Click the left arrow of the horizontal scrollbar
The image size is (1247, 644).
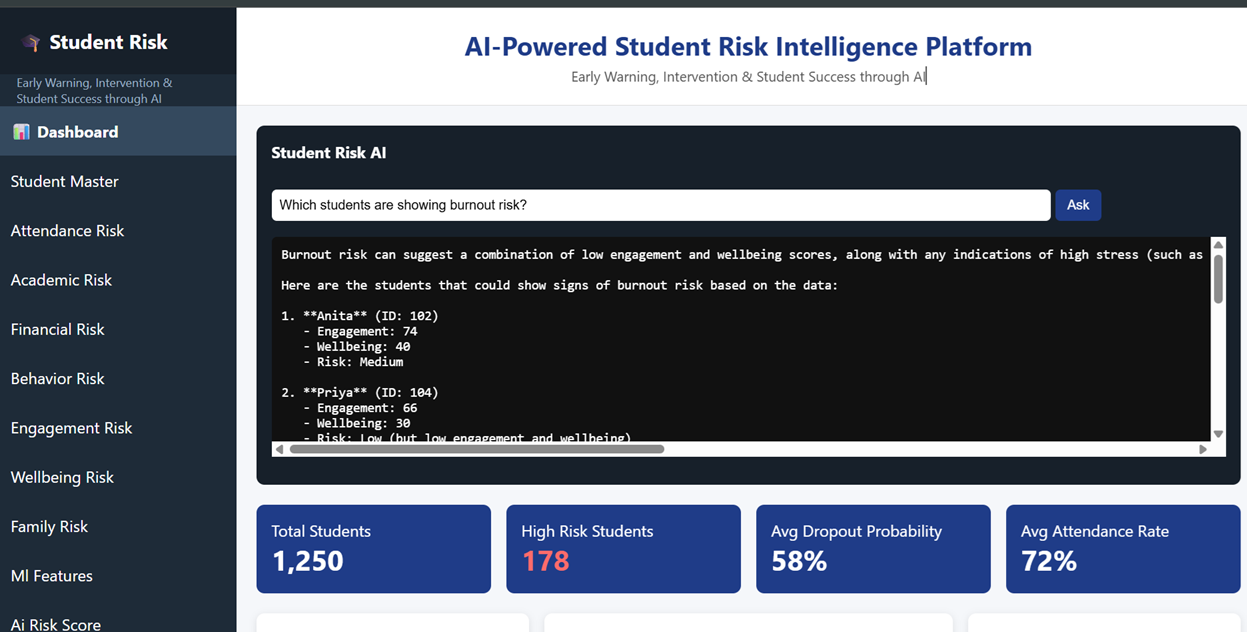tap(278, 449)
